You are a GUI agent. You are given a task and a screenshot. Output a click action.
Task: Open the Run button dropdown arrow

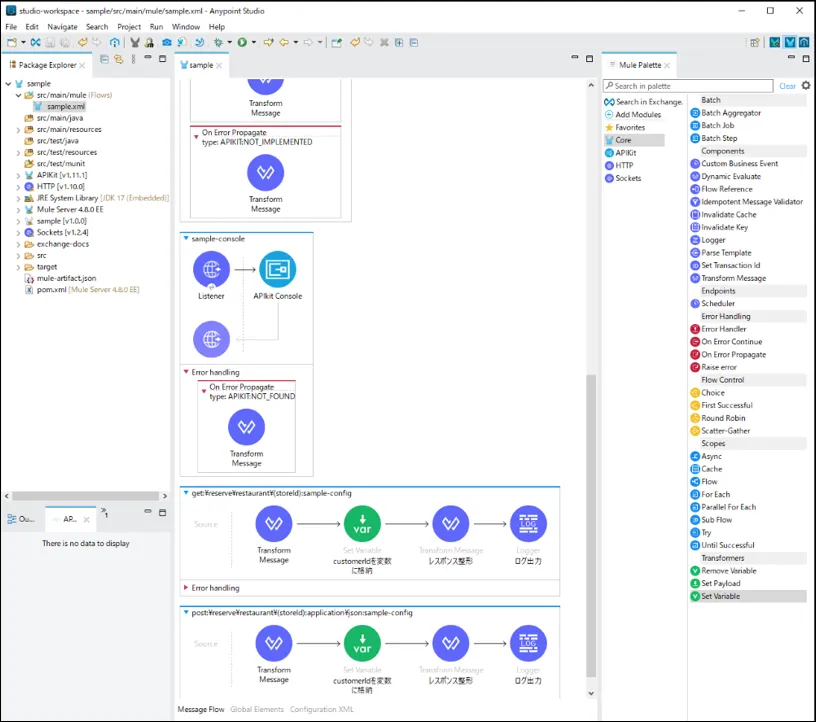pyautogui.click(x=254, y=43)
